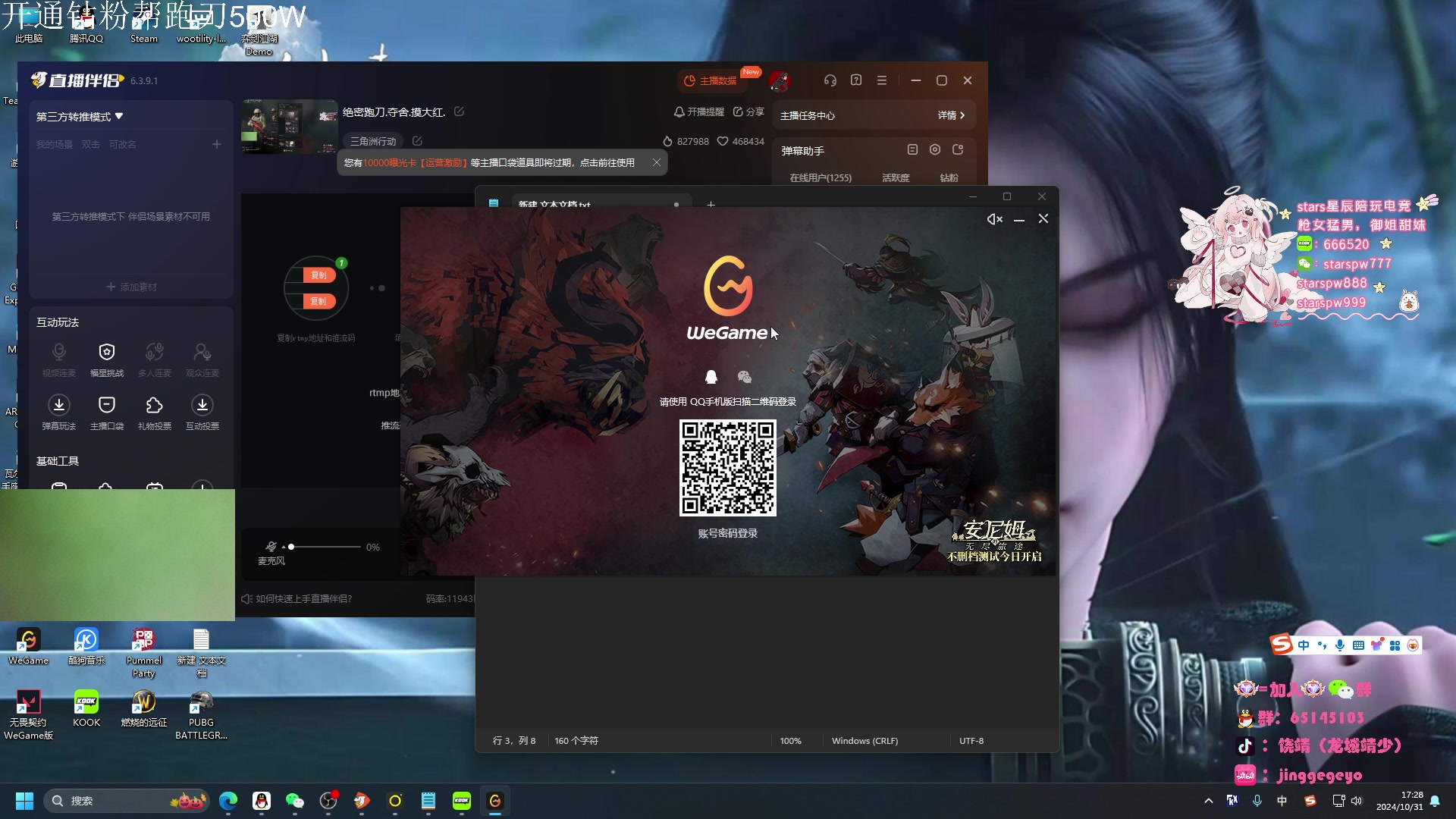Open PUBG BATTLEGROUNDS desktop shortcut

tap(201, 715)
